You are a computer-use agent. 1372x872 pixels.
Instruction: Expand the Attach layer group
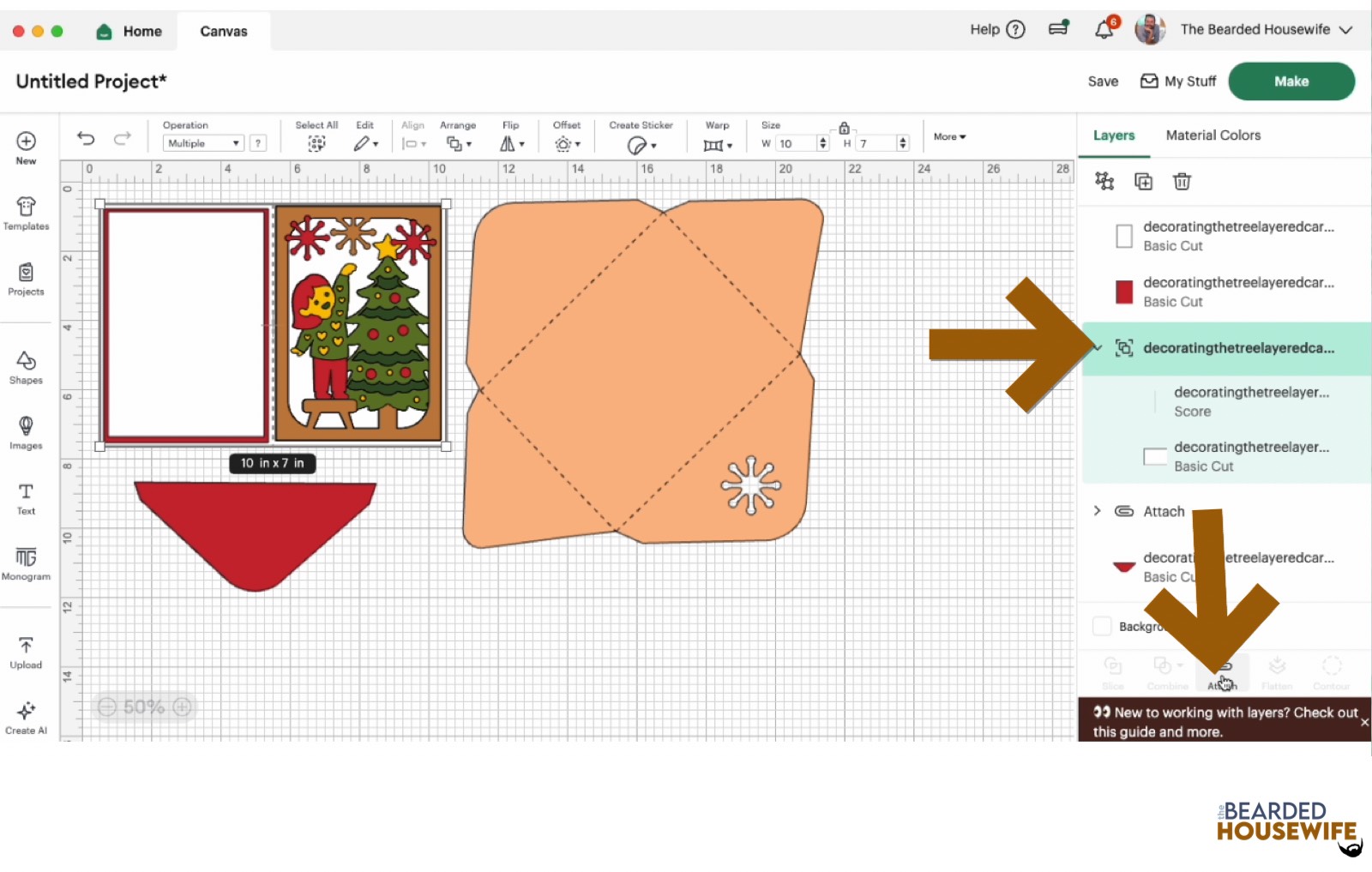1097,511
